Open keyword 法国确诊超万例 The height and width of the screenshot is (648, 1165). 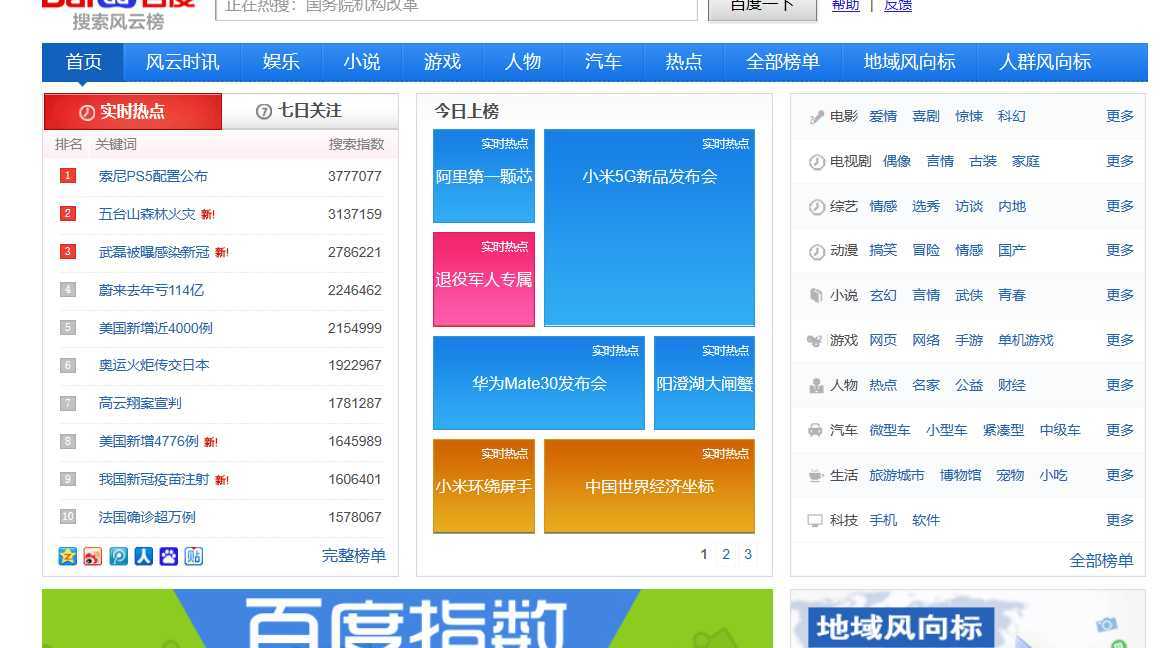pos(147,516)
